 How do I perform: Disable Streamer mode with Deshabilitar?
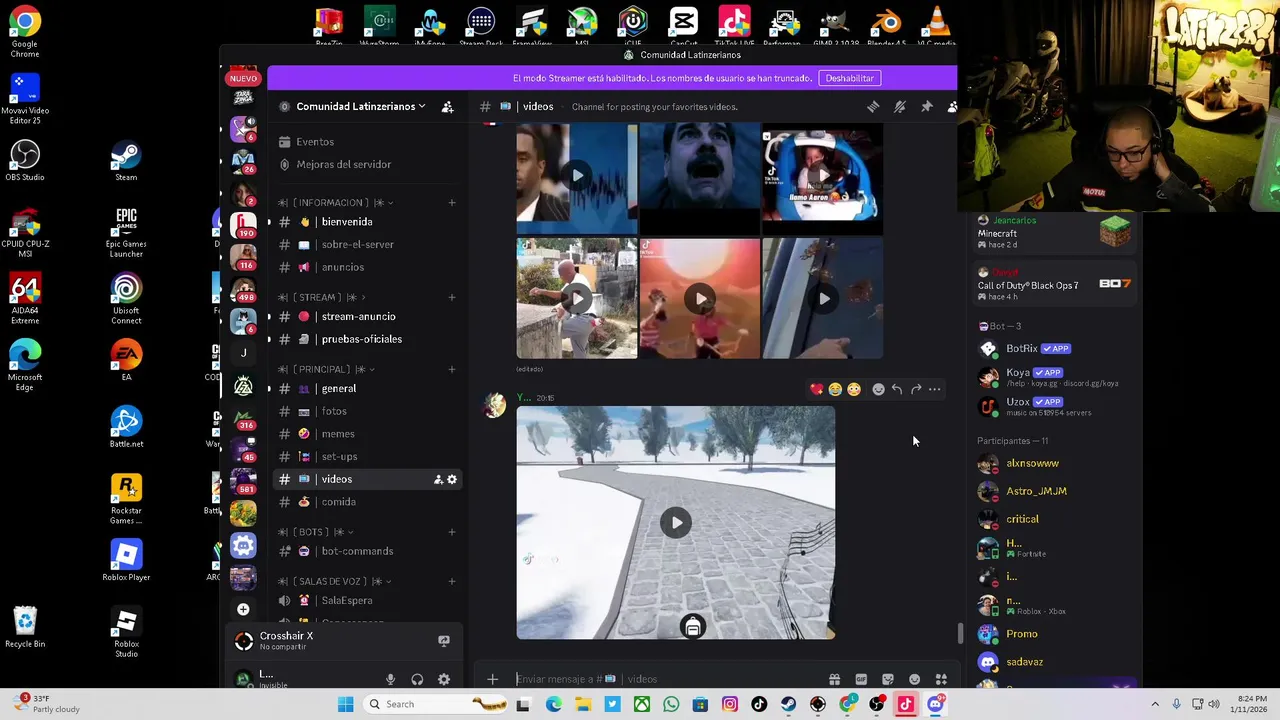[849, 78]
